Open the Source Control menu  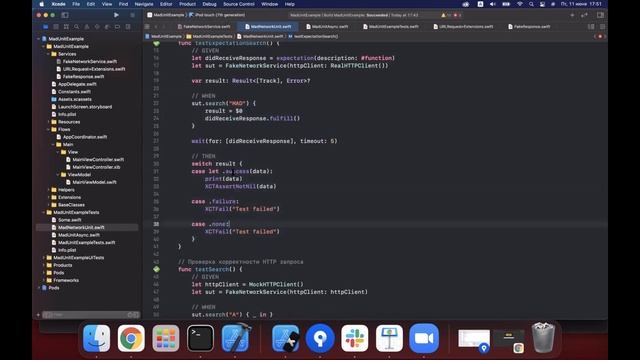(x=239, y=4)
